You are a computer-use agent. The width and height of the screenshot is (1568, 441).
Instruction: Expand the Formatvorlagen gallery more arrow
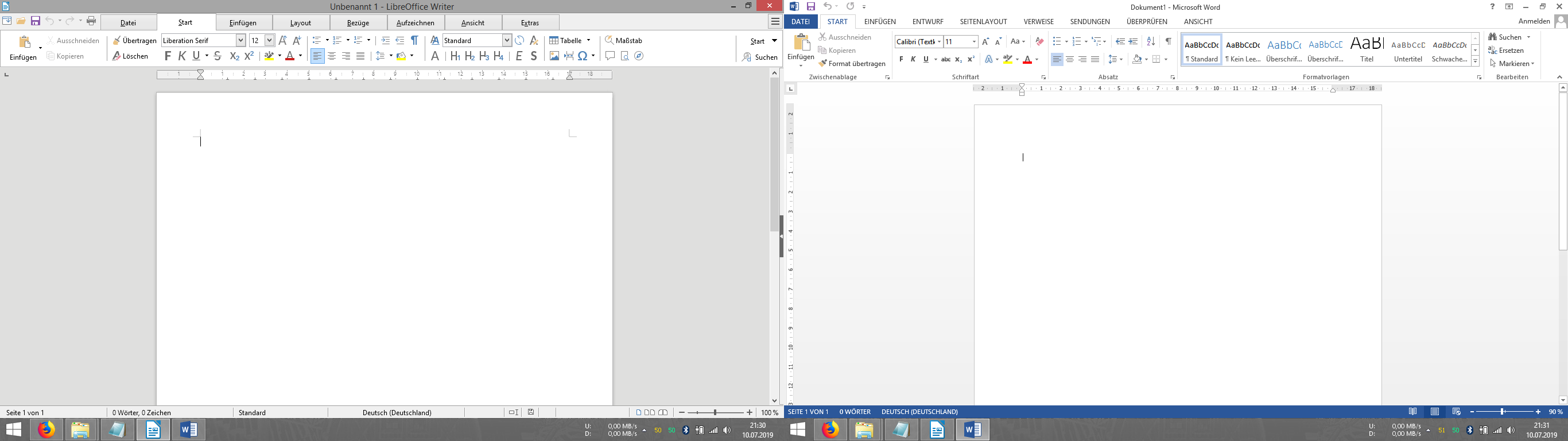(x=1476, y=61)
